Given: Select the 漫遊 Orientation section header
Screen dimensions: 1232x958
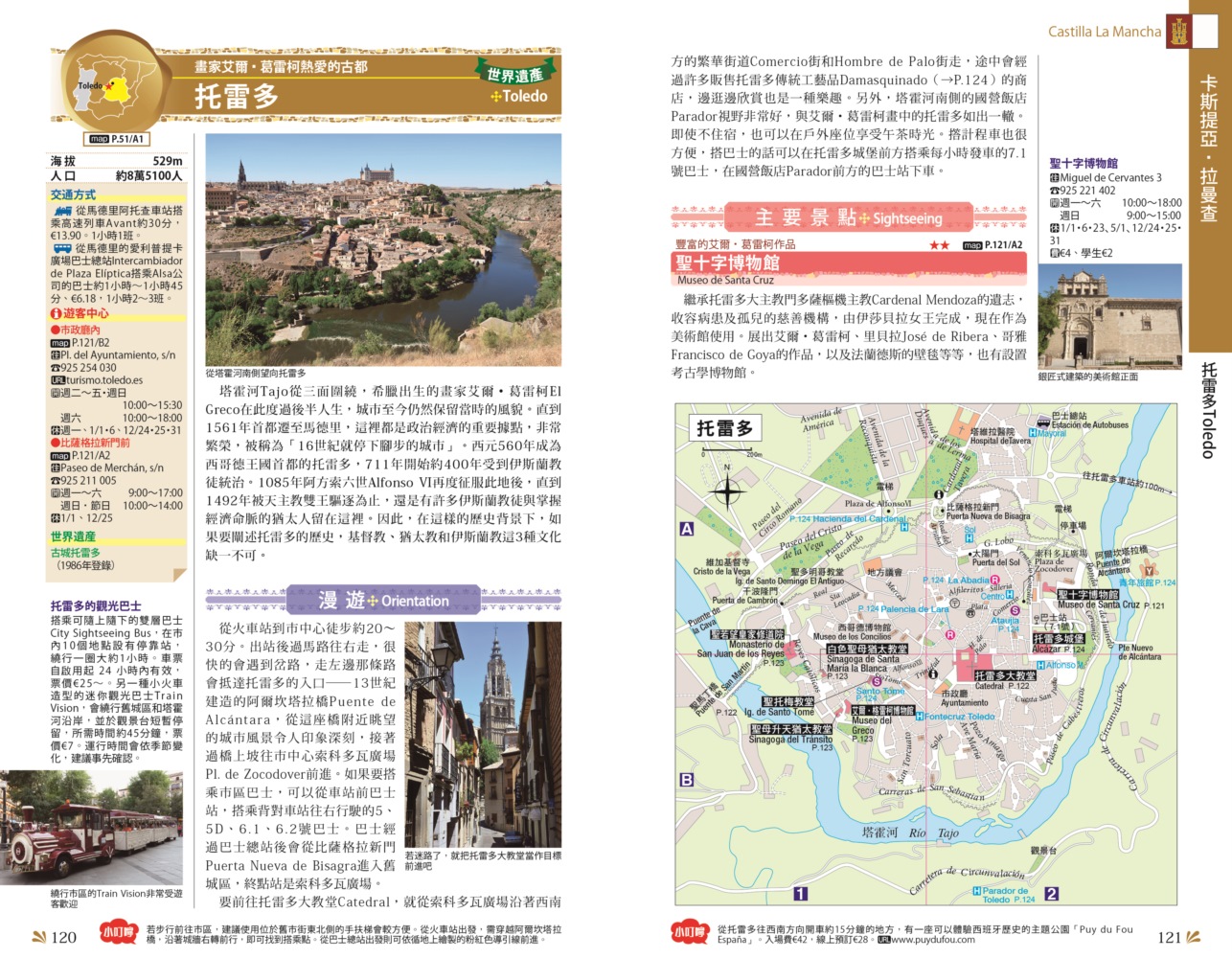Looking at the screenshot, I should coord(382,601).
